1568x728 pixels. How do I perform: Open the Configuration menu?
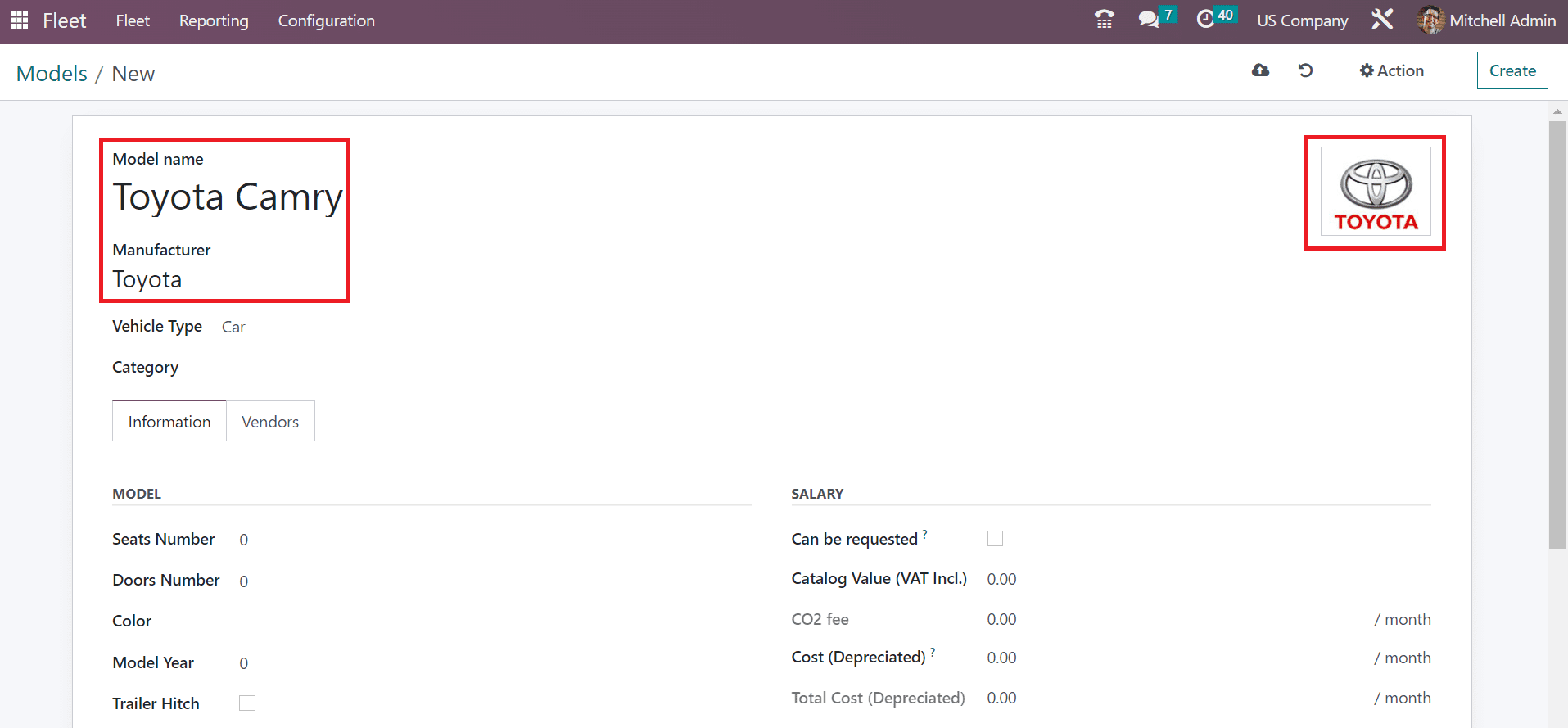[x=326, y=20]
